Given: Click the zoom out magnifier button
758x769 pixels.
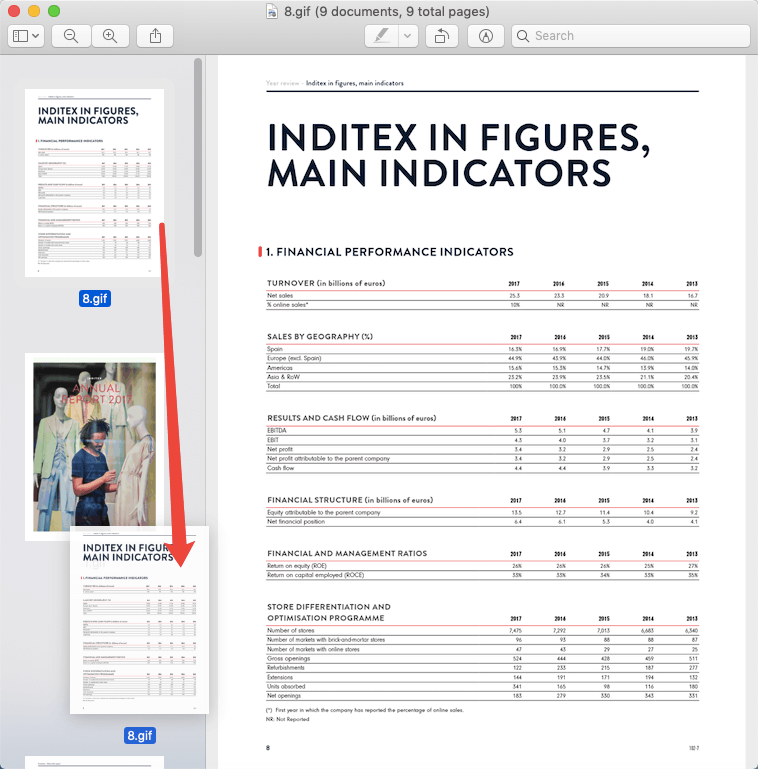Looking at the screenshot, I should (x=71, y=36).
